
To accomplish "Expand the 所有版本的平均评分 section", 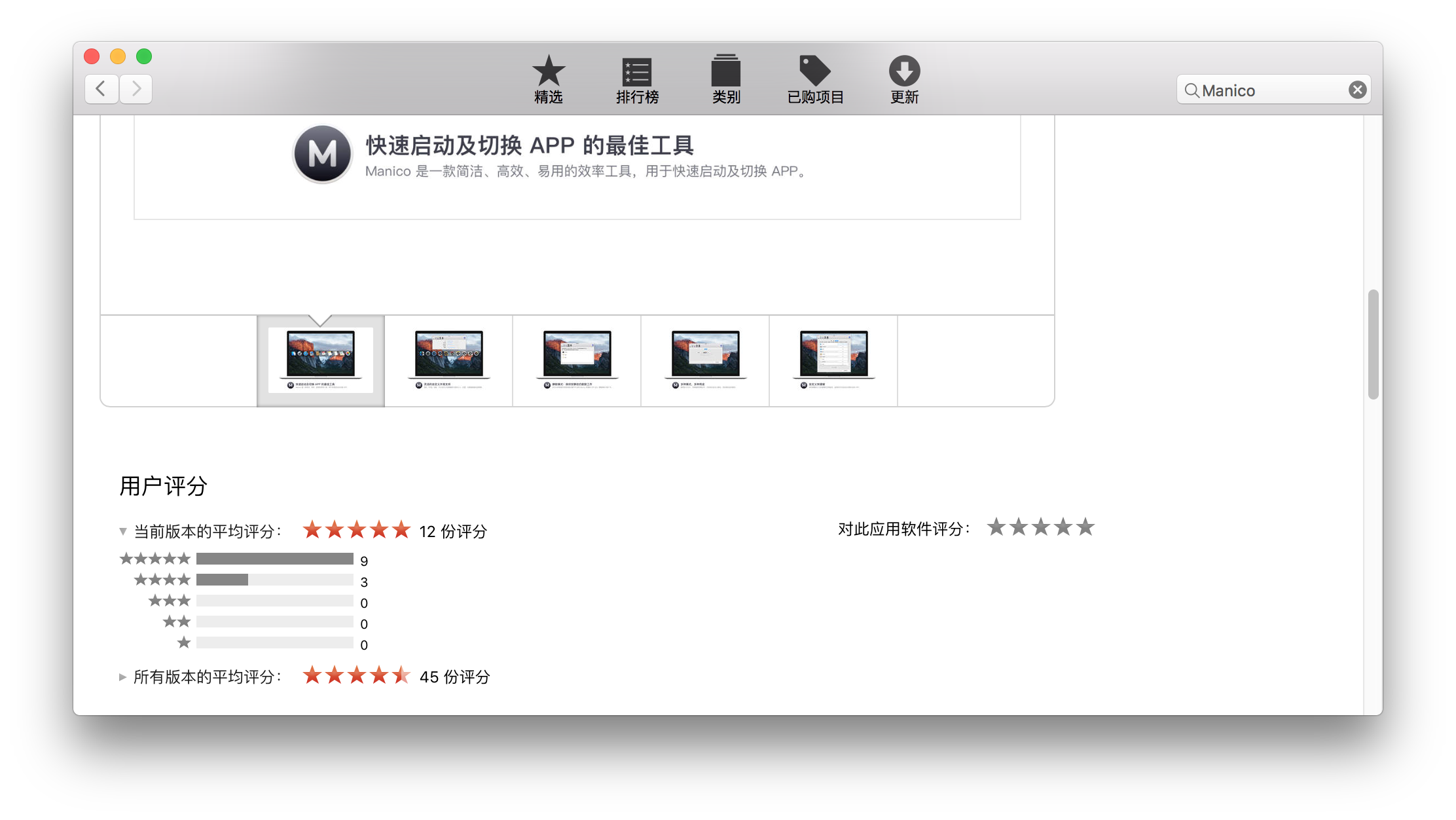I will pyautogui.click(x=122, y=677).
